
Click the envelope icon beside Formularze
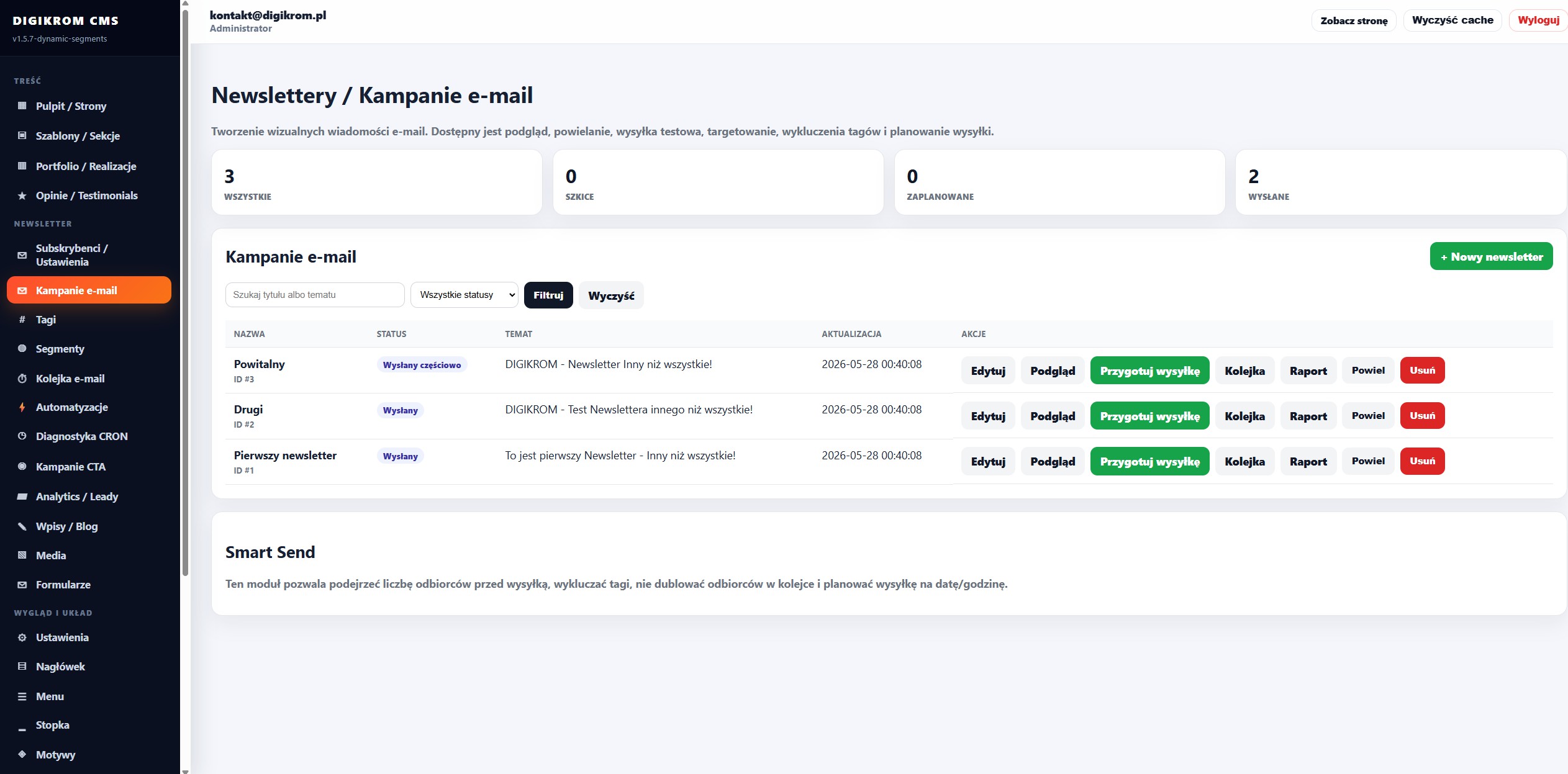[x=22, y=585]
